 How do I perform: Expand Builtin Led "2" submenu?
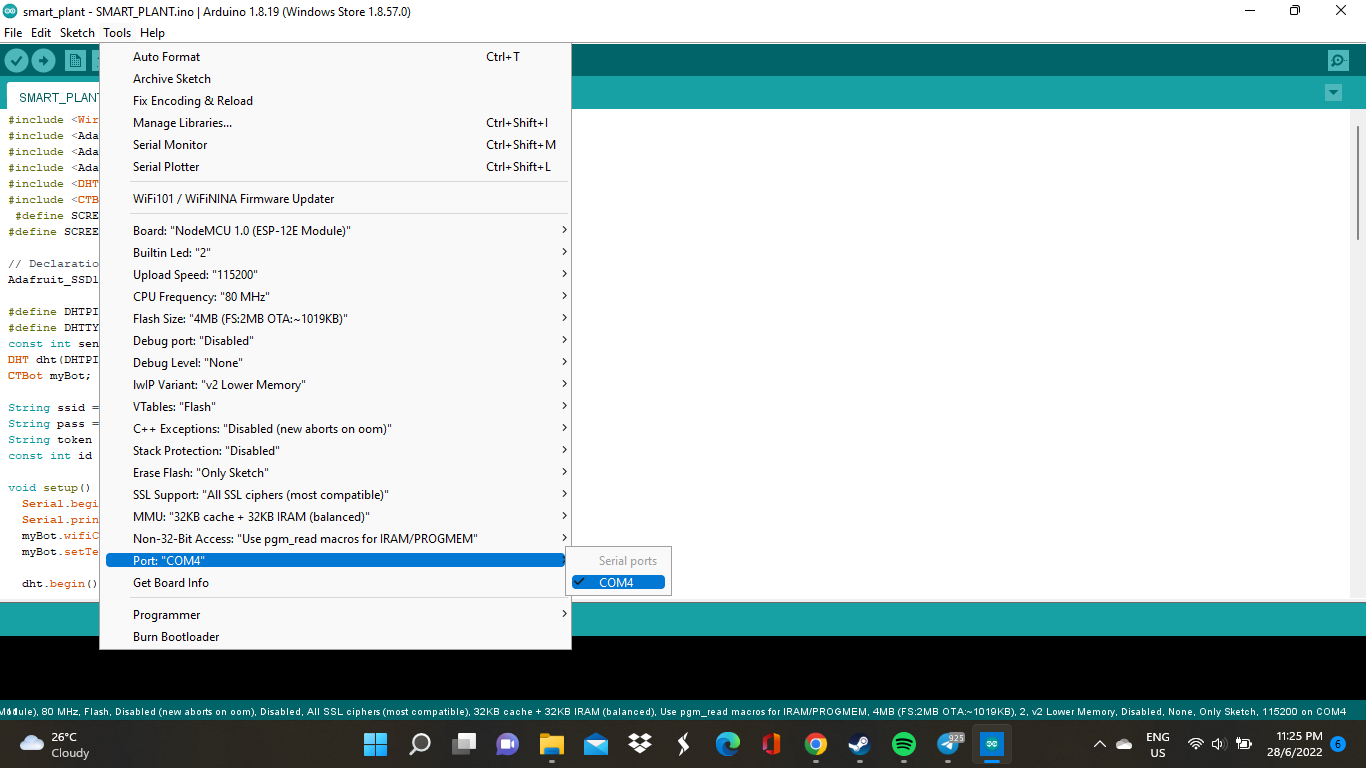pyautogui.click(x=335, y=253)
